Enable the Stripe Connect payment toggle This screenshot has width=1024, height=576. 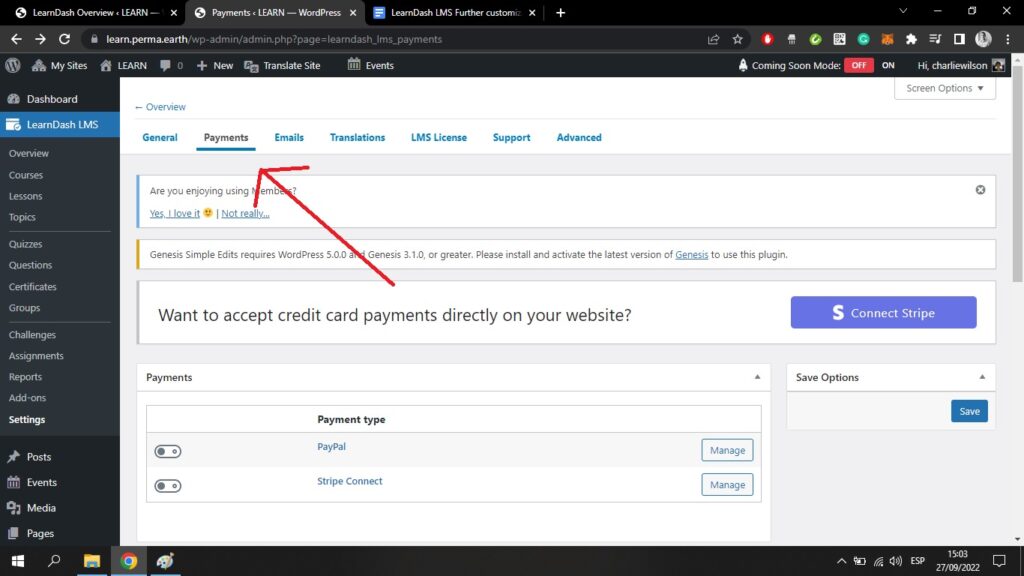coord(167,486)
